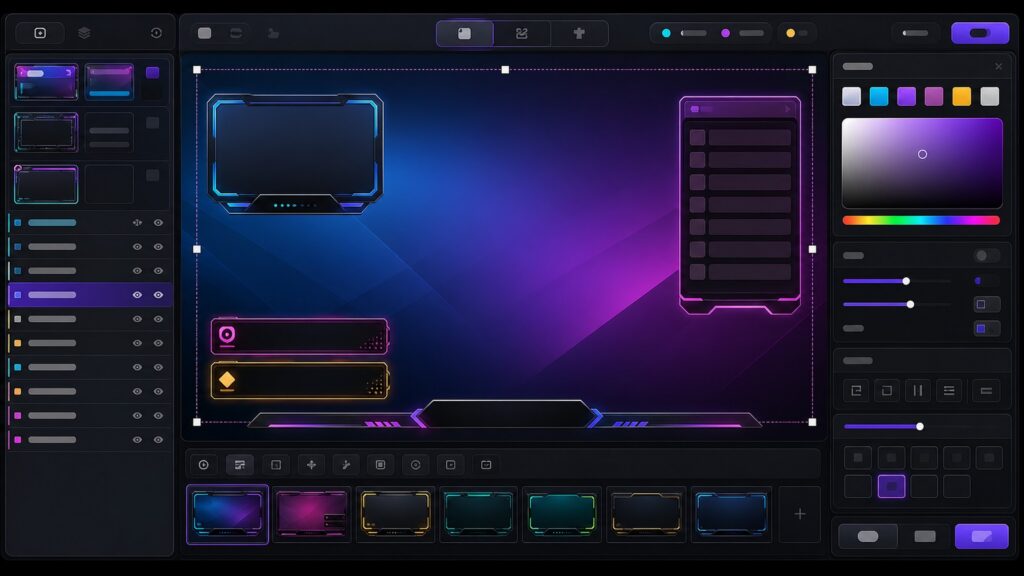The height and width of the screenshot is (576, 1024).
Task: Click the four-point sparkle icon in bottom toolbar
Action: coord(312,464)
